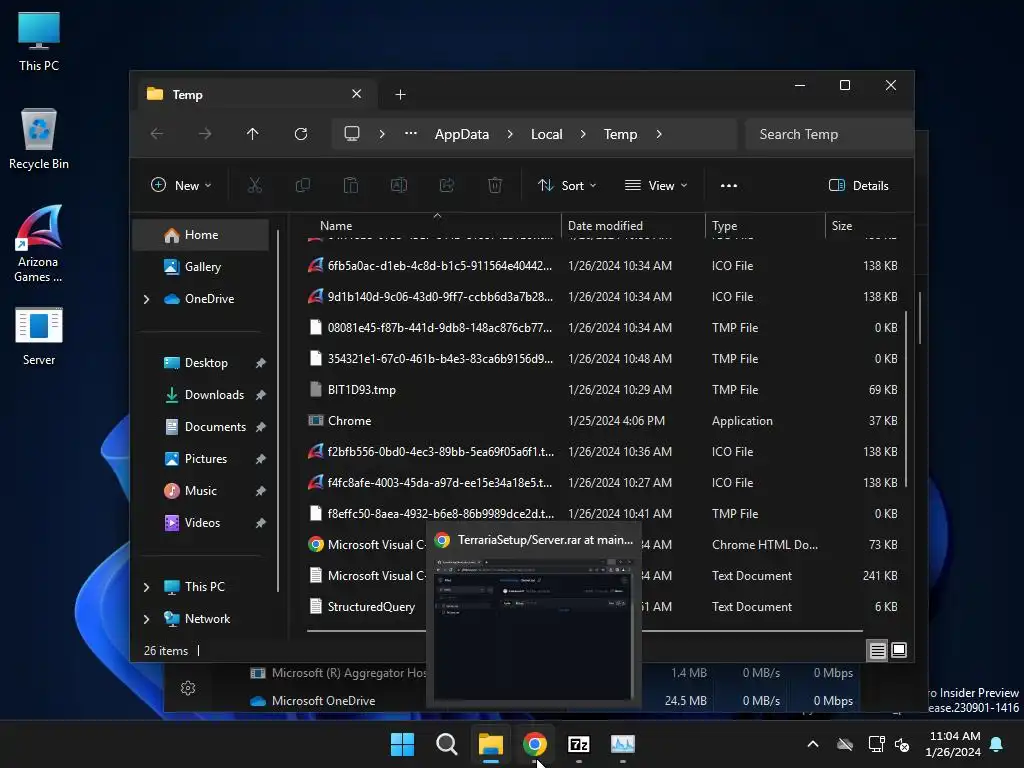Click the Delete trash icon in toolbar
This screenshot has height=768, width=1024.
(495, 185)
